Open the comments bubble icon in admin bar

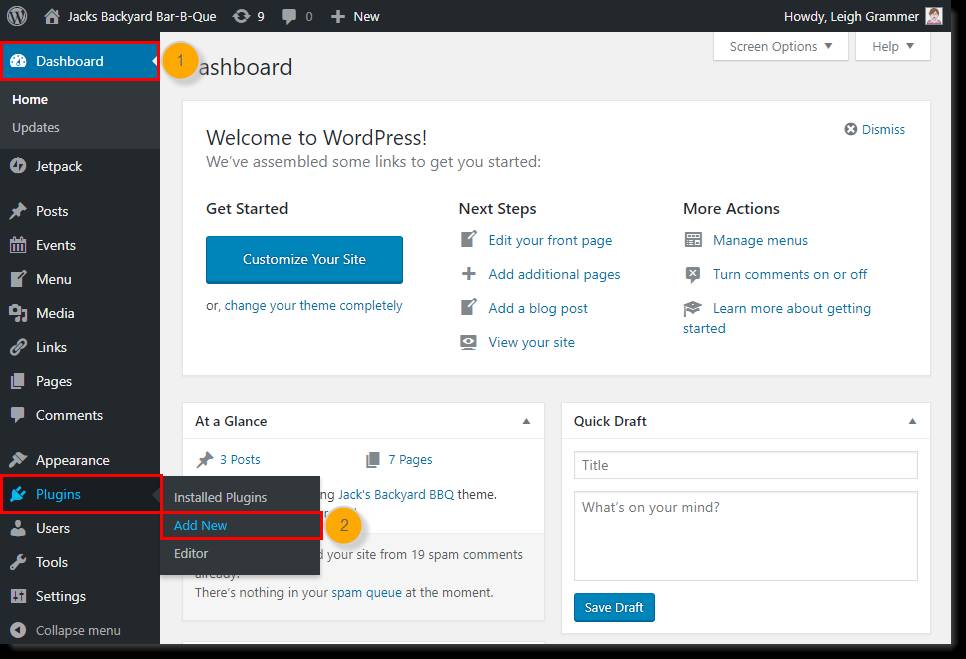coord(288,17)
